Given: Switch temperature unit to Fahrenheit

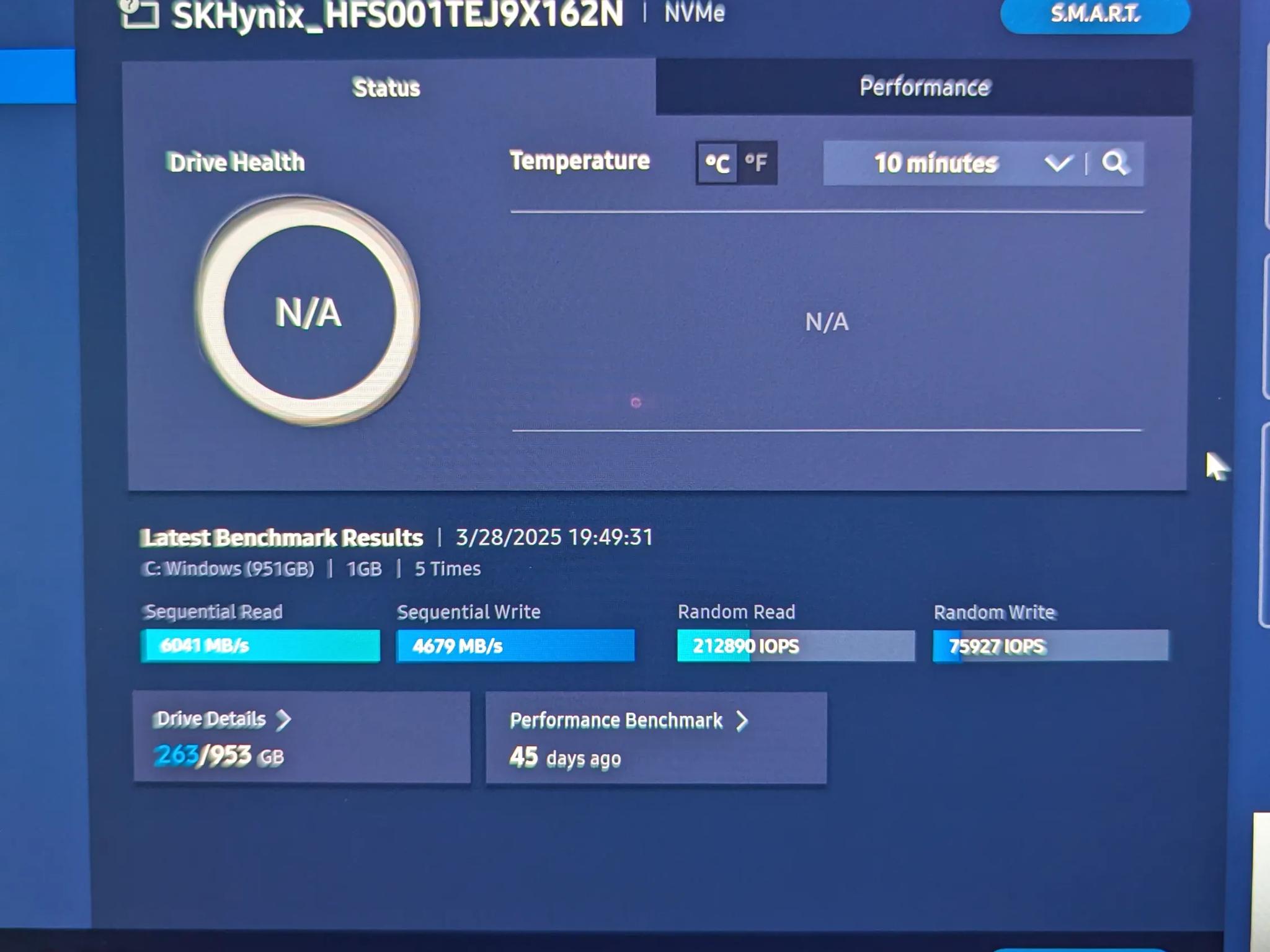Looking at the screenshot, I should pos(757,163).
